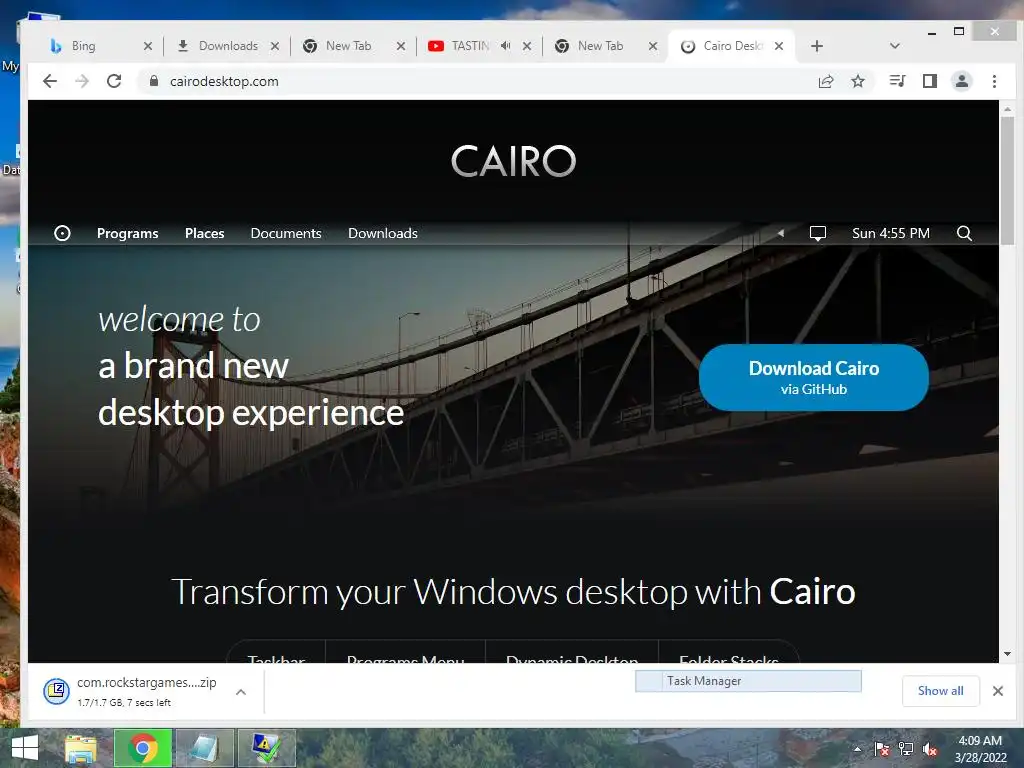Open the com.rockstargames zip download item
Viewport: 1024px width, 768px height.
click(131, 691)
